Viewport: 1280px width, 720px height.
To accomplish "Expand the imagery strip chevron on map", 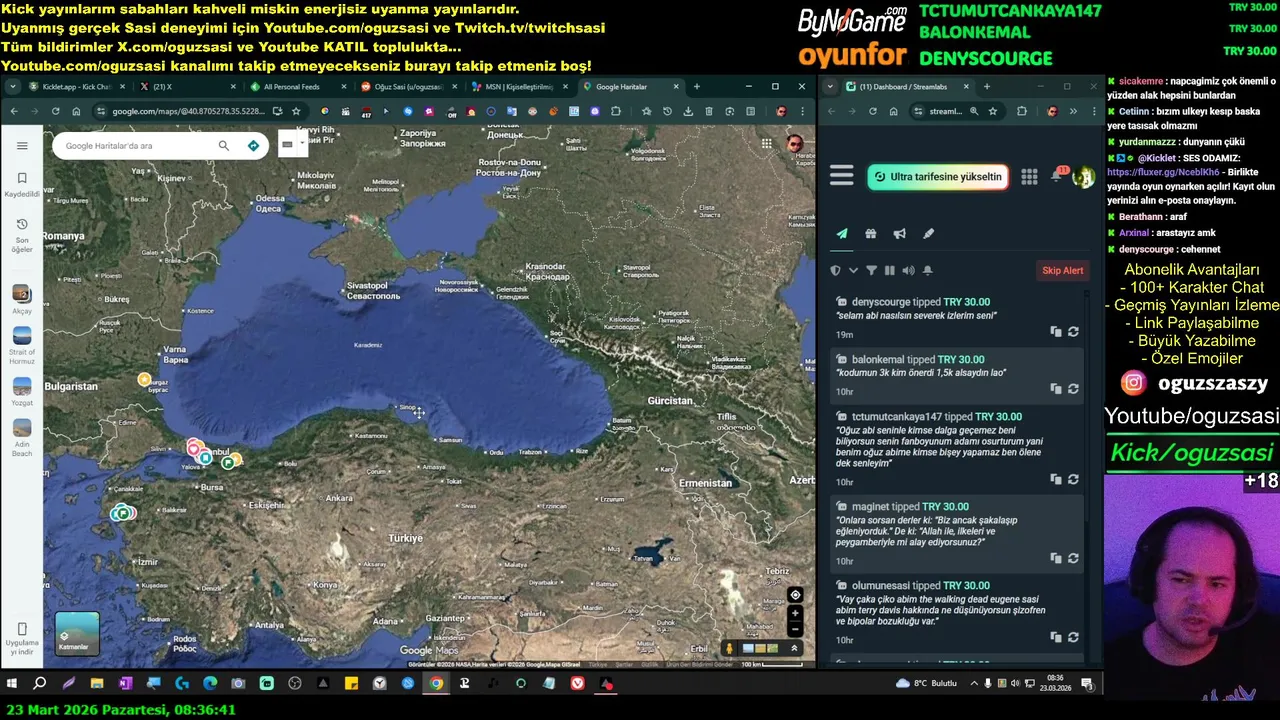I will coord(794,648).
